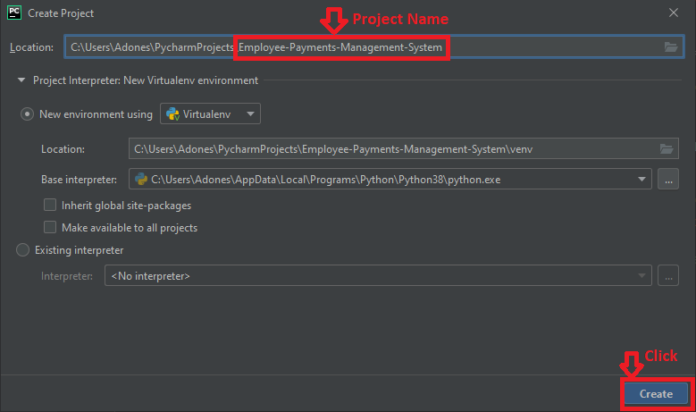The height and width of the screenshot is (412, 696).
Task: Select the Existing interpreter radio button
Action: click(x=23, y=250)
